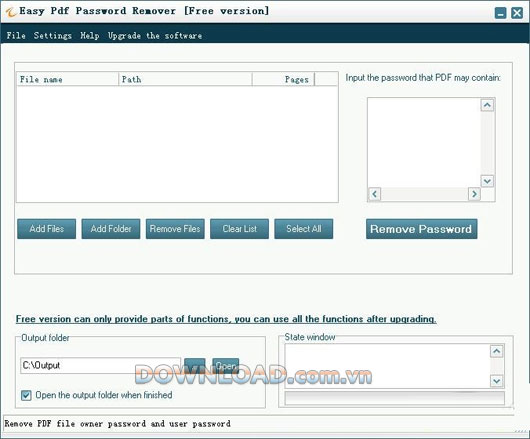Click inside the password input box
The width and height of the screenshot is (530, 439).
[424, 142]
